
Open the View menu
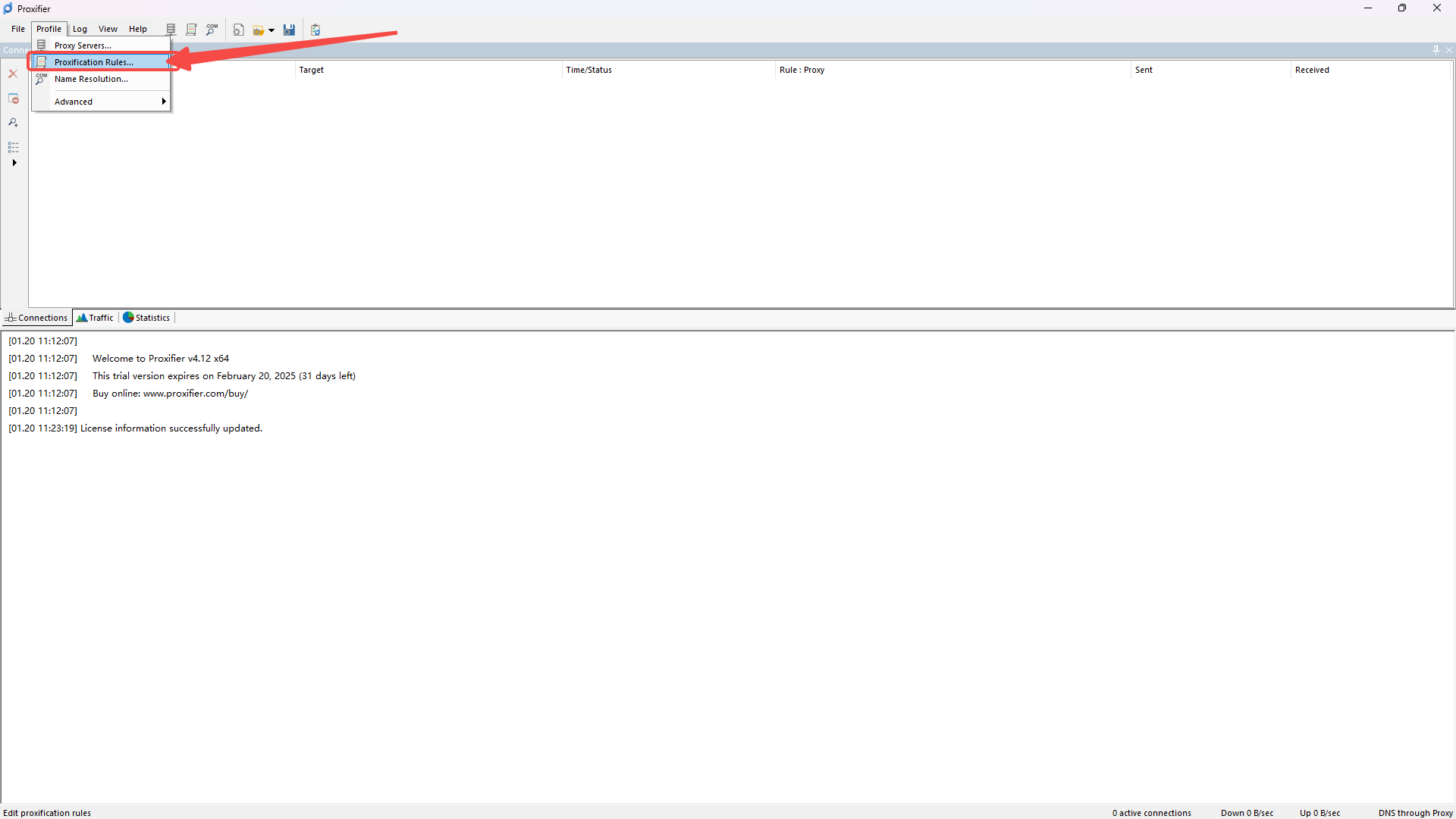pos(108,29)
